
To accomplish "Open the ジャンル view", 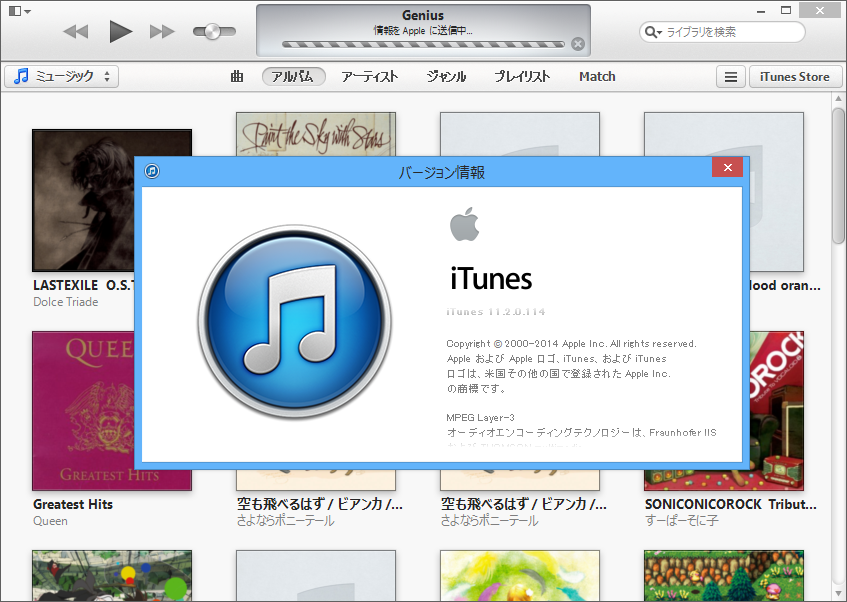I will 446,76.
